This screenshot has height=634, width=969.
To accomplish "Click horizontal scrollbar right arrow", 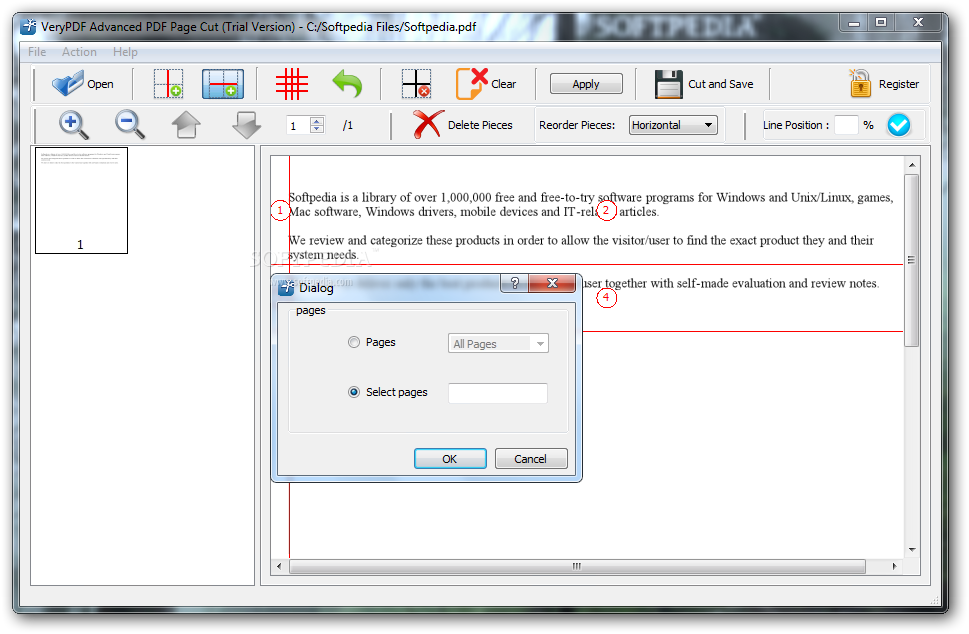I will (x=895, y=567).
